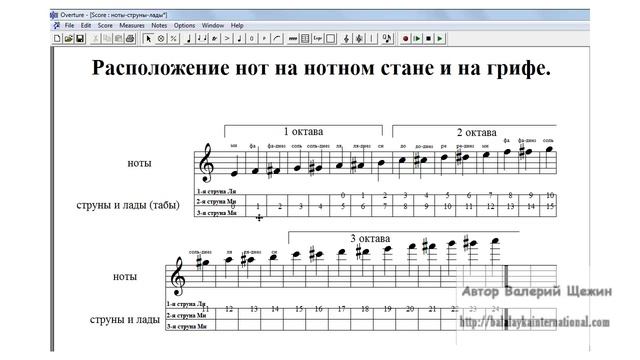Stop playback with square button
640x360 pixels.
coord(428,39)
